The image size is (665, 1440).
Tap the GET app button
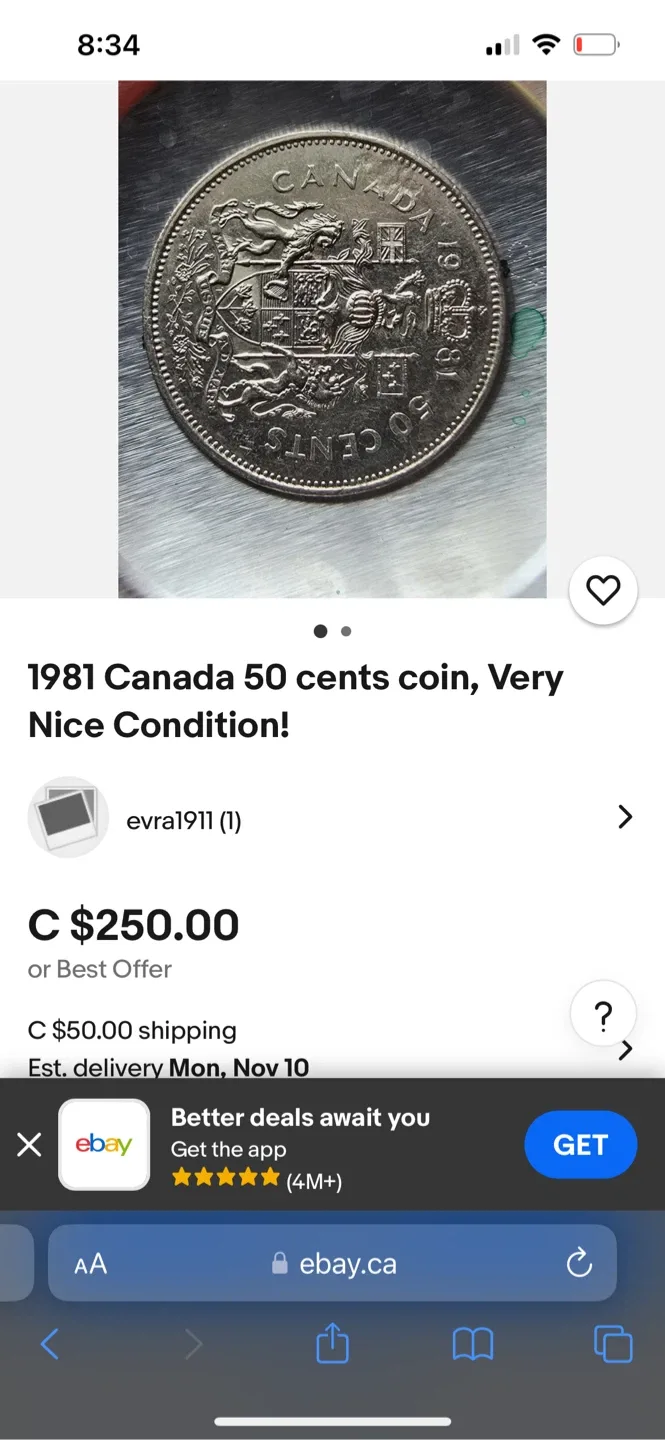(x=581, y=1144)
